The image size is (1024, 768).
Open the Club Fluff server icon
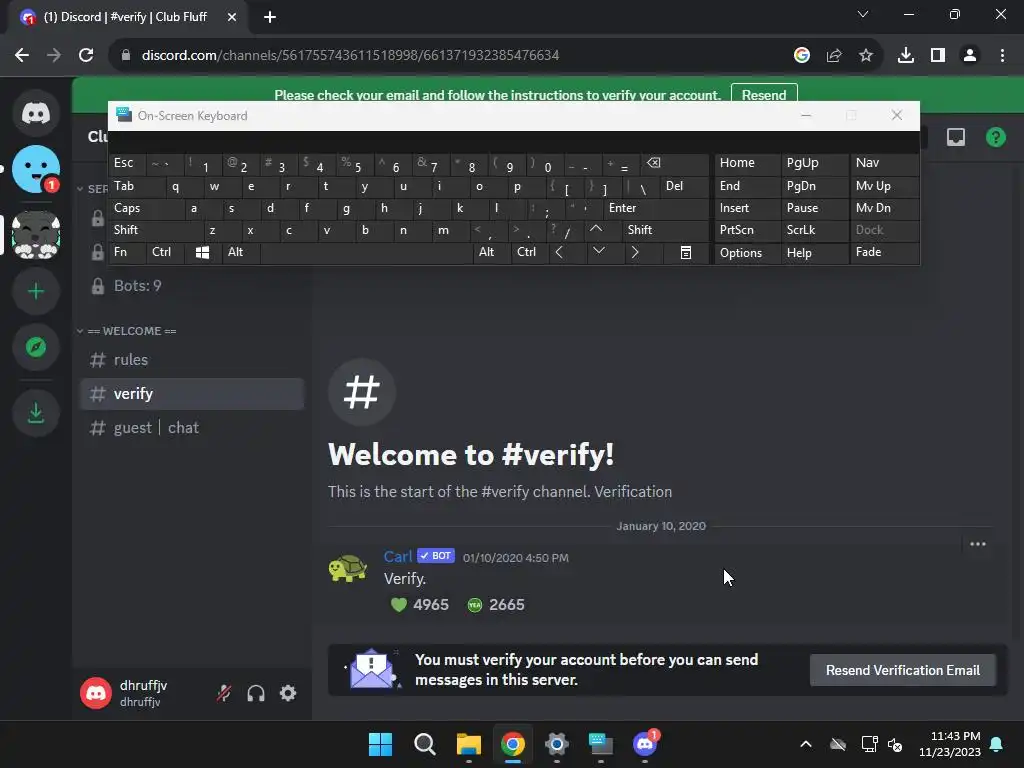pos(36,234)
